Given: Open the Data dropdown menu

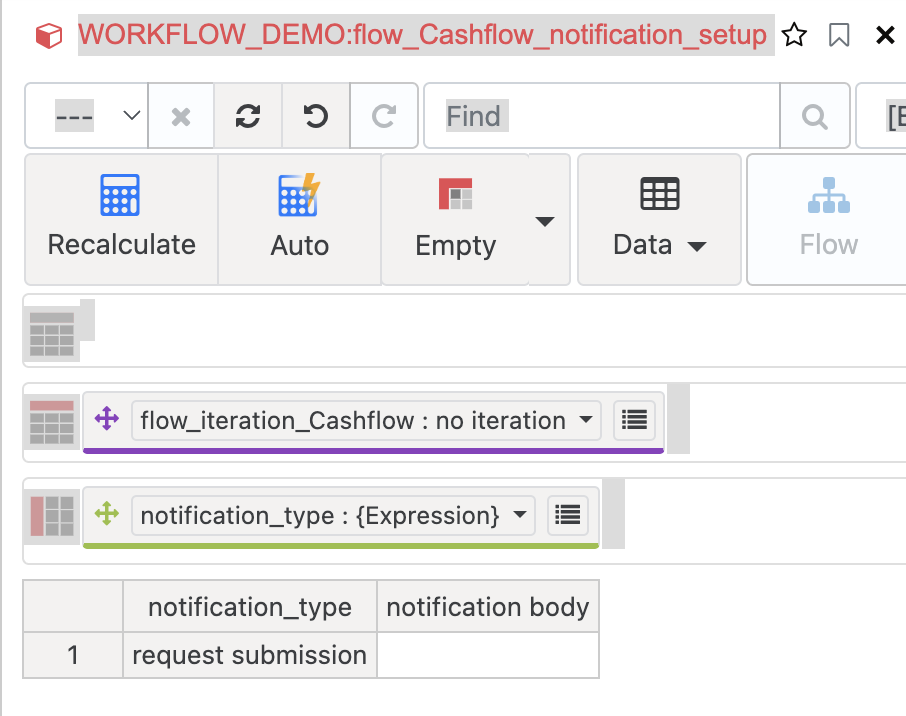Looking at the screenshot, I should (x=659, y=219).
